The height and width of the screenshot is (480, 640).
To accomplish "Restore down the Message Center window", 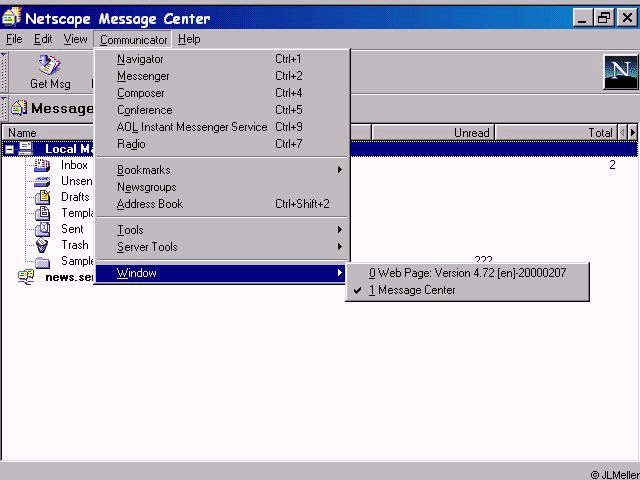I will click(x=604, y=18).
